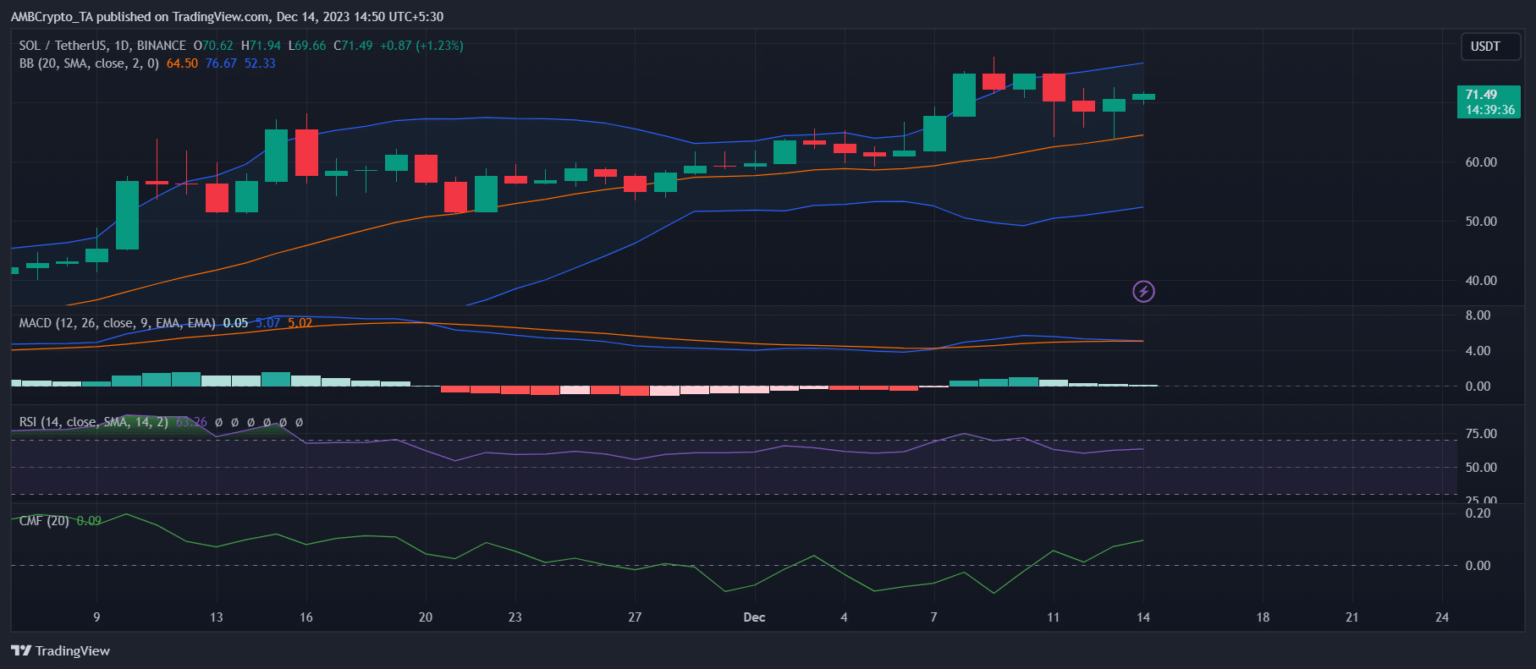Open the USDT currency selector
The height and width of the screenshot is (669, 1536).
coord(1489,46)
